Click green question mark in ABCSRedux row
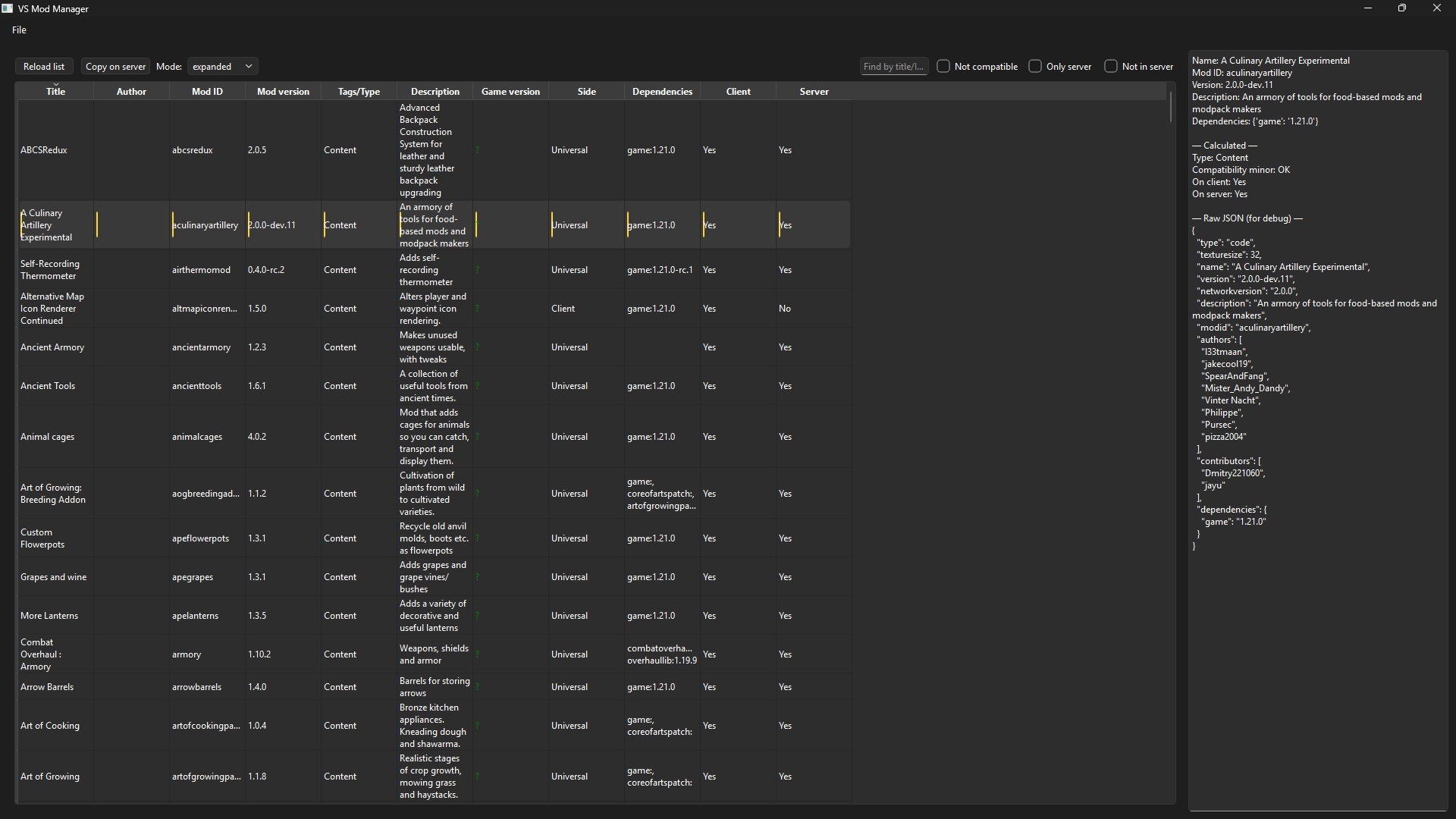The height and width of the screenshot is (819, 1456). pos(478,150)
